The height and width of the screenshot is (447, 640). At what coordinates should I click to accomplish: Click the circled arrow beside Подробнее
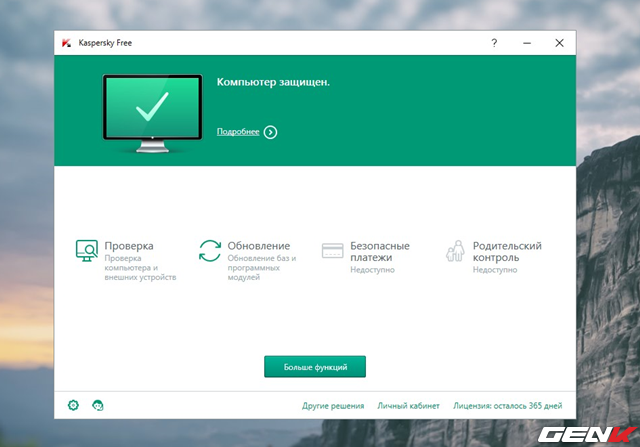point(271,132)
